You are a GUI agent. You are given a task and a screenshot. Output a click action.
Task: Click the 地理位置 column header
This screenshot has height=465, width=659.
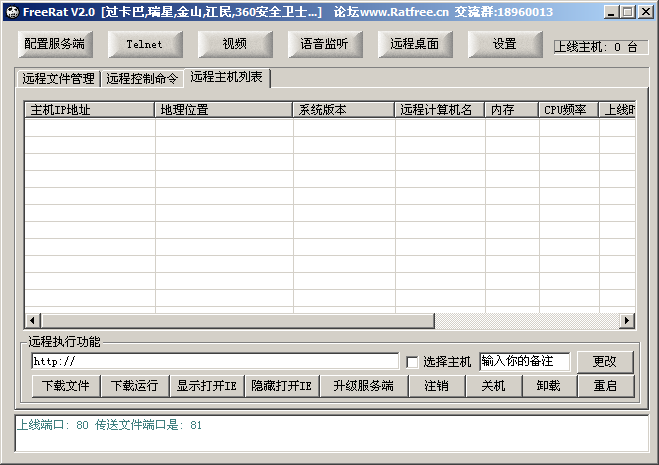(223, 110)
